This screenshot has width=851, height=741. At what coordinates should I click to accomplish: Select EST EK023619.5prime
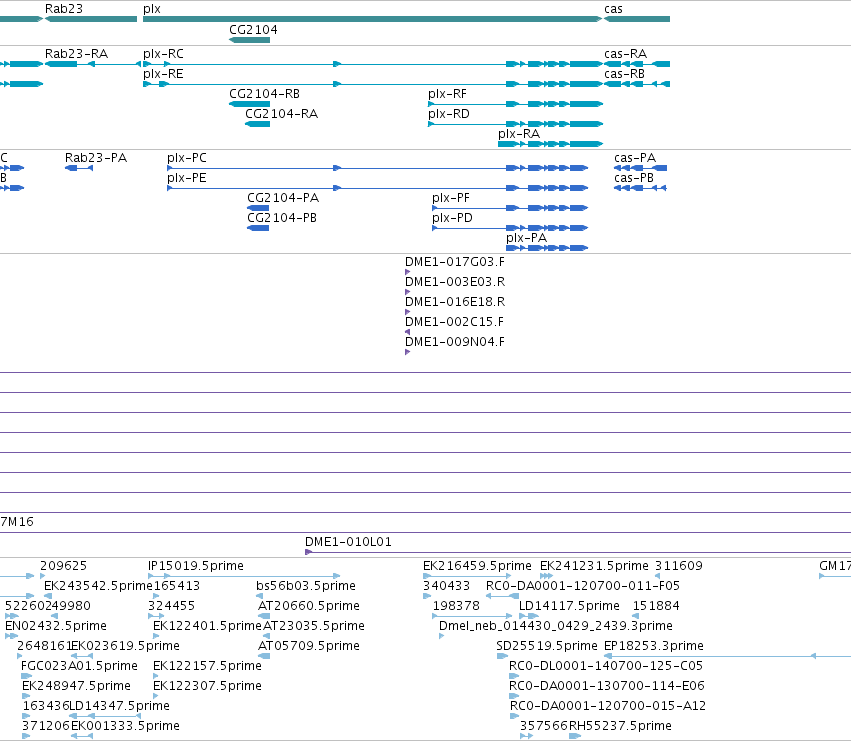pyautogui.click(x=82, y=656)
